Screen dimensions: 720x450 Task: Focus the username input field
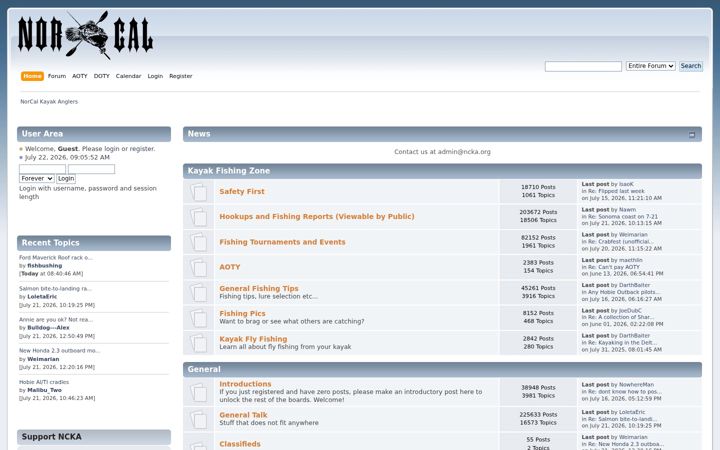tap(42, 169)
